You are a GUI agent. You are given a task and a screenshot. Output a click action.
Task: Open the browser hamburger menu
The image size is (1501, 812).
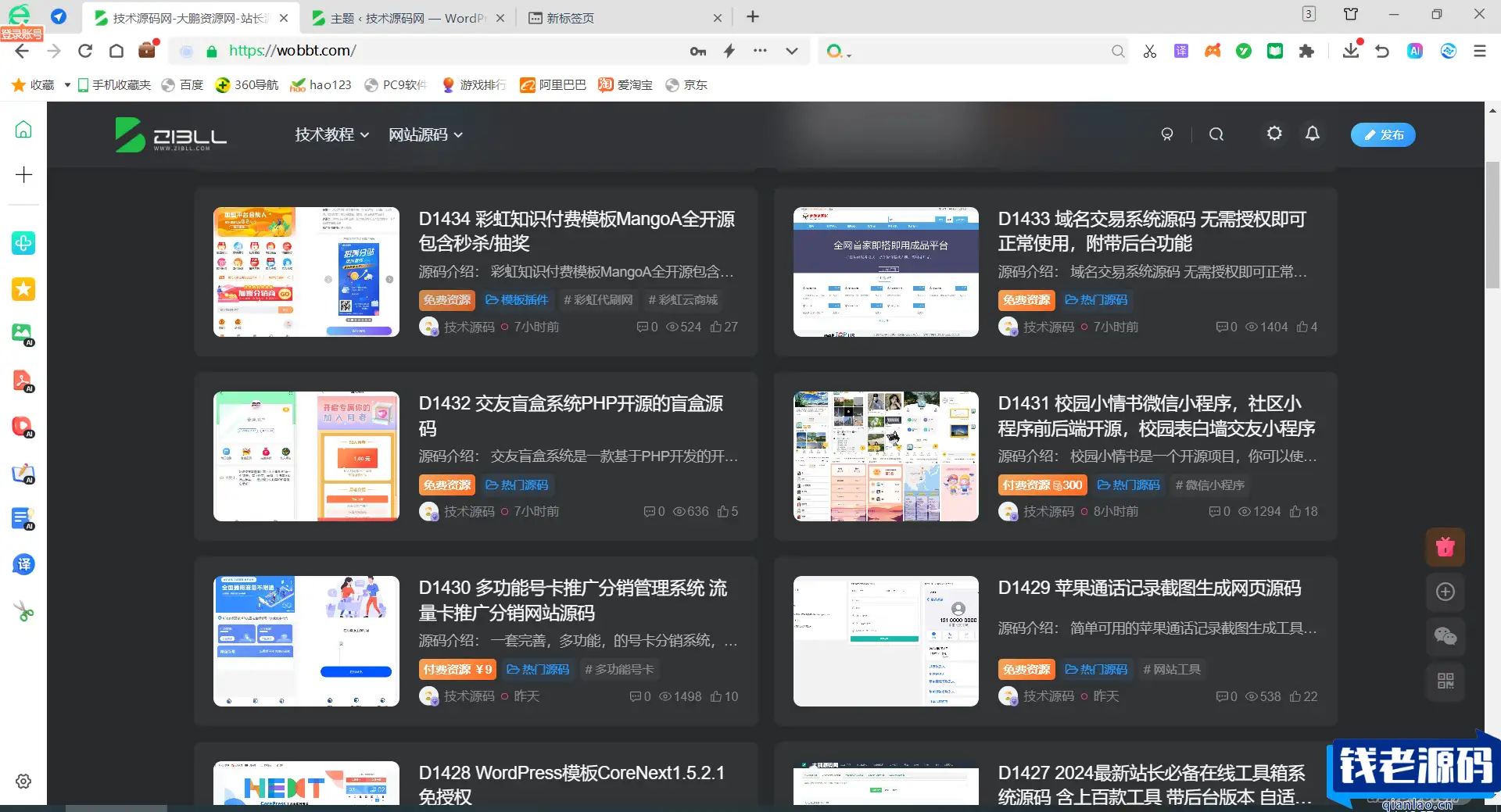[1480, 51]
